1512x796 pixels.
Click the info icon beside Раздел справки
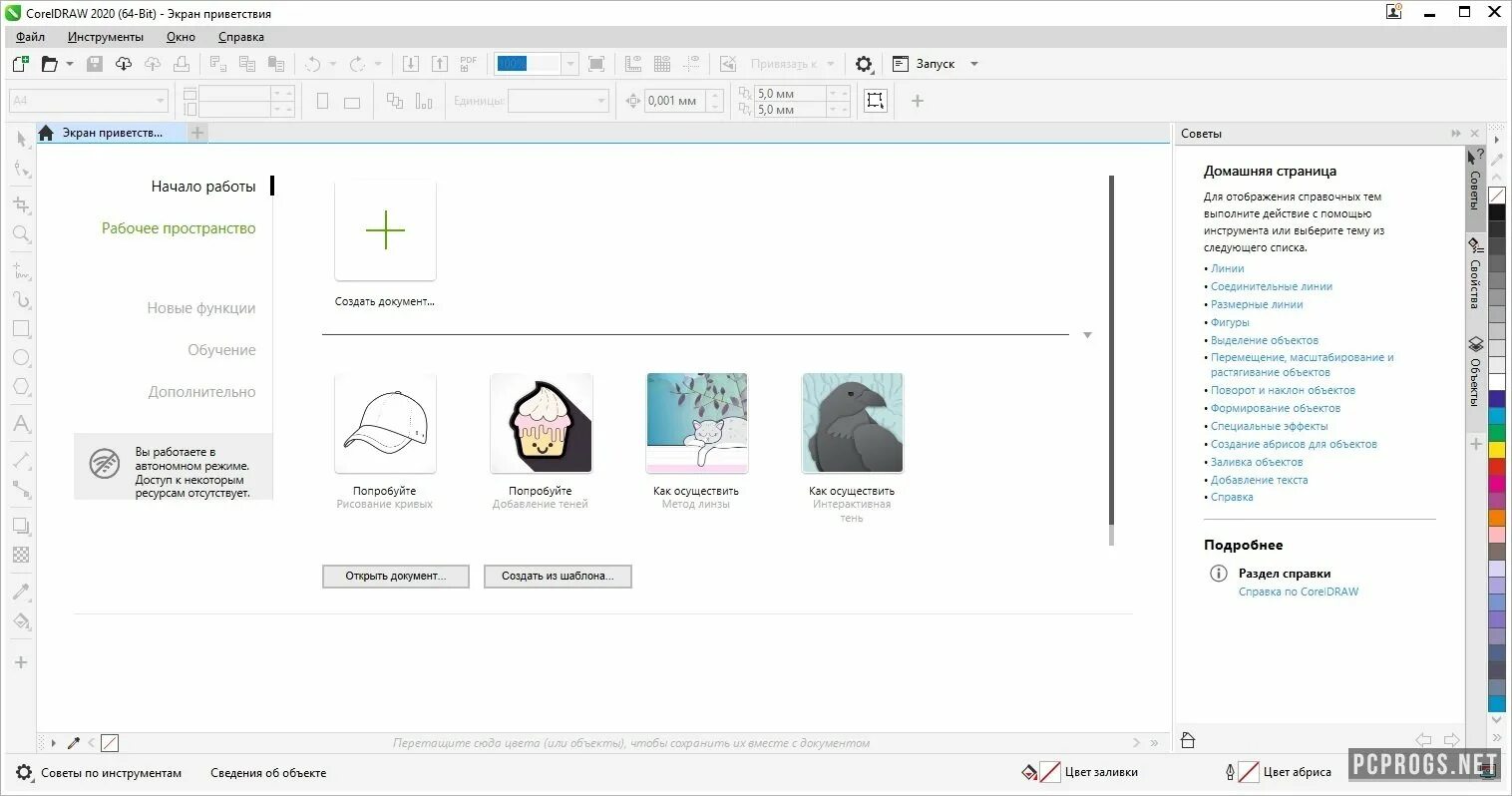click(x=1218, y=574)
